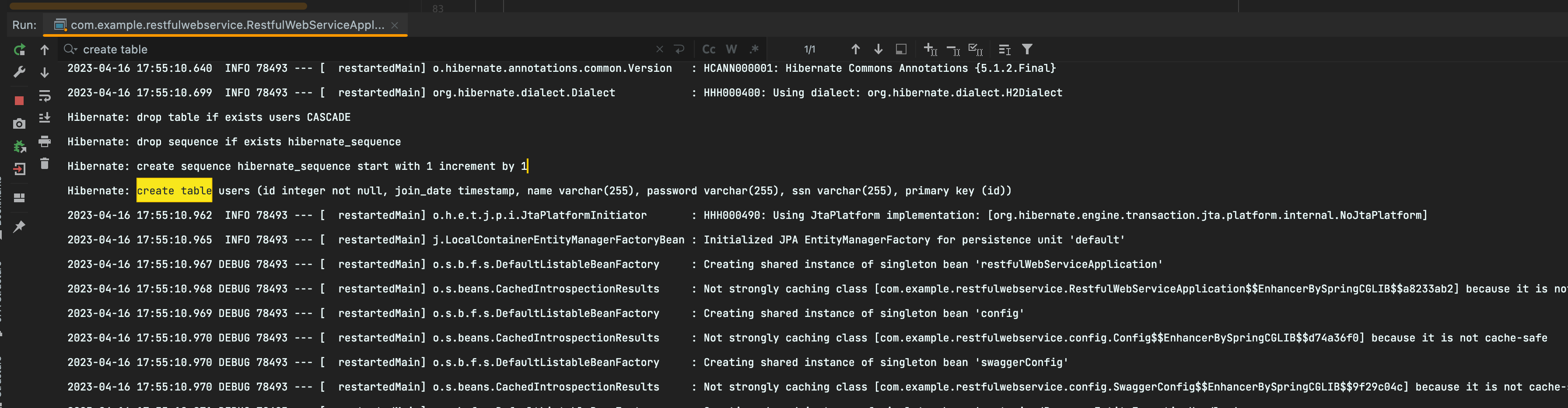Click timestamp '2023-04-16 17:55:10.962'
1568x408 pixels.
coord(140,215)
